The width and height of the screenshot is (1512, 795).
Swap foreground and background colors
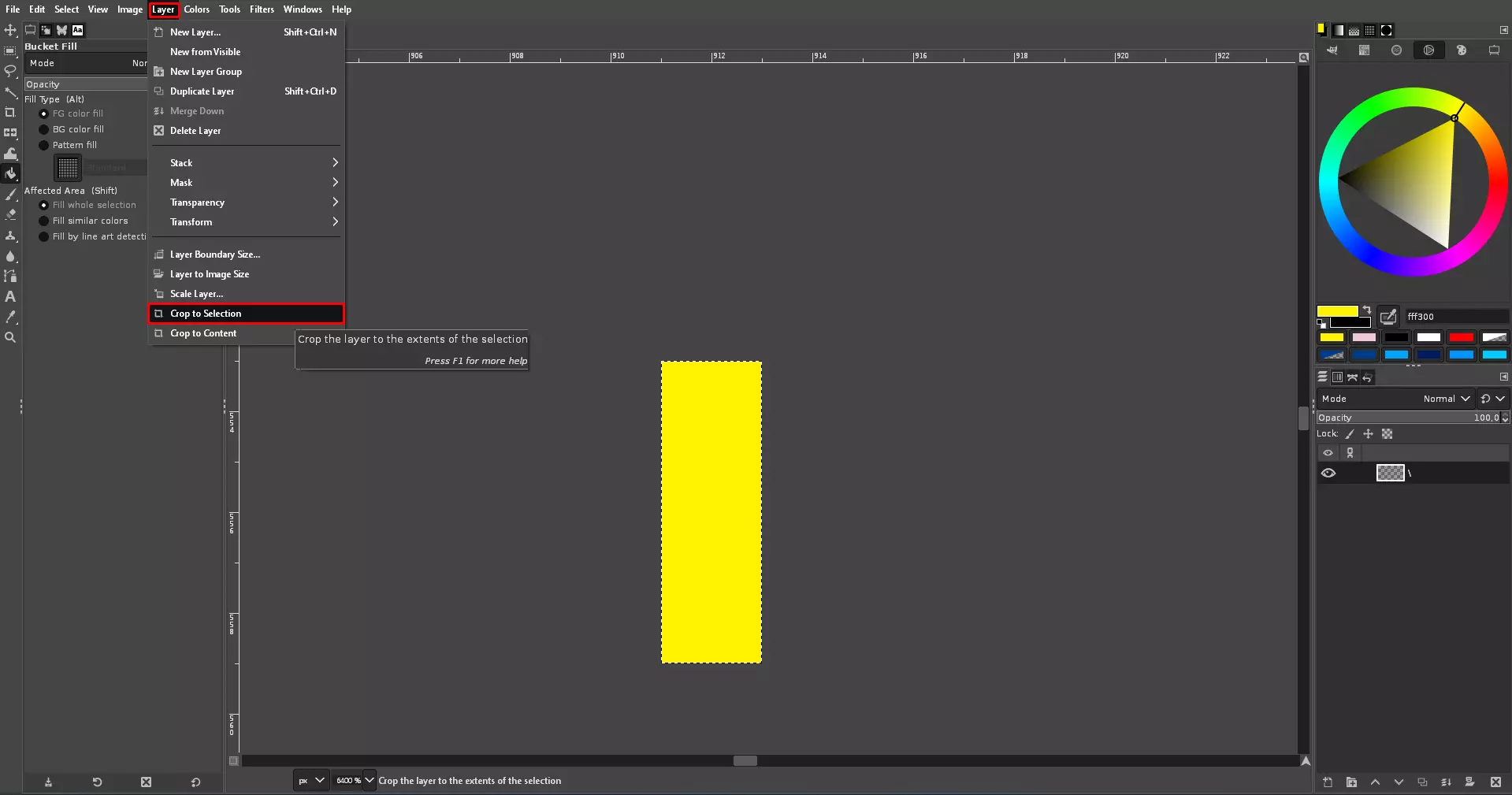click(1366, 310)
